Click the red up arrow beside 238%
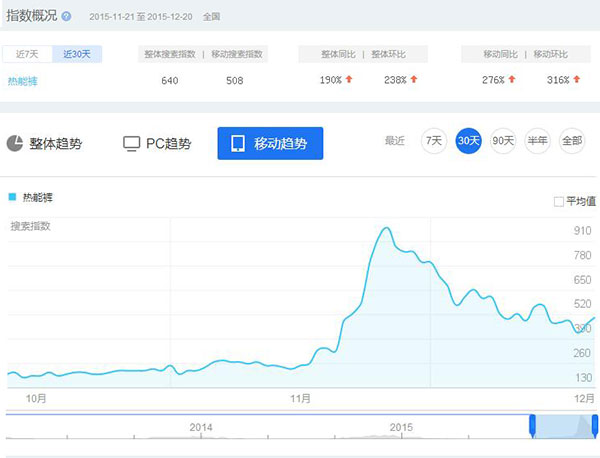This screenshot has height=458, width=600. click(x=414, y=79)
